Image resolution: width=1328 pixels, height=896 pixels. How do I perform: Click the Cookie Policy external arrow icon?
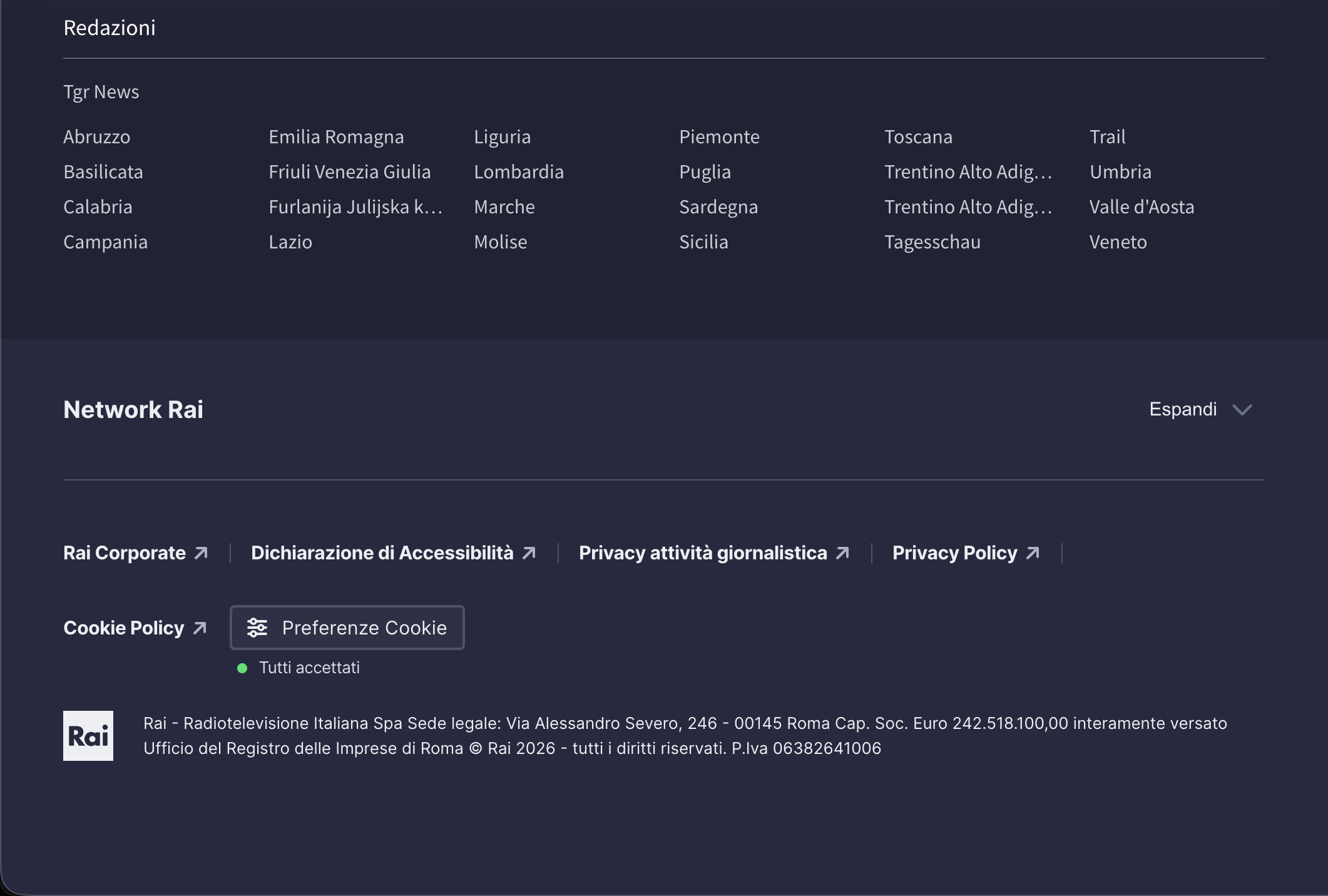pos(200,628)
